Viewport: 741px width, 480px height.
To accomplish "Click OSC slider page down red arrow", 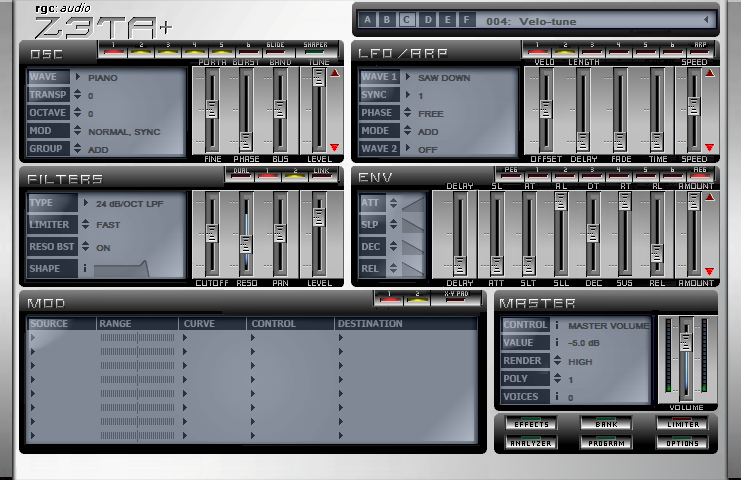I will coord(335,147).
